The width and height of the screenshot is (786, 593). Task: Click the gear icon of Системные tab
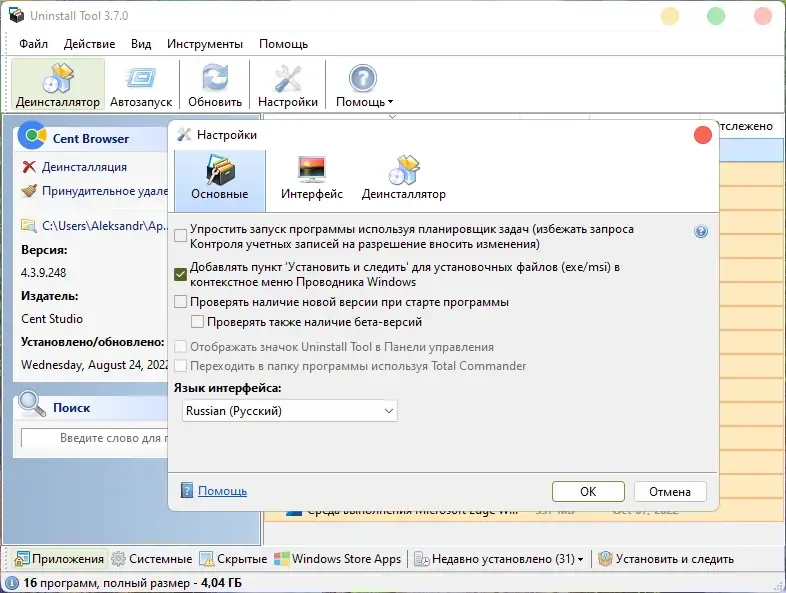118,559
